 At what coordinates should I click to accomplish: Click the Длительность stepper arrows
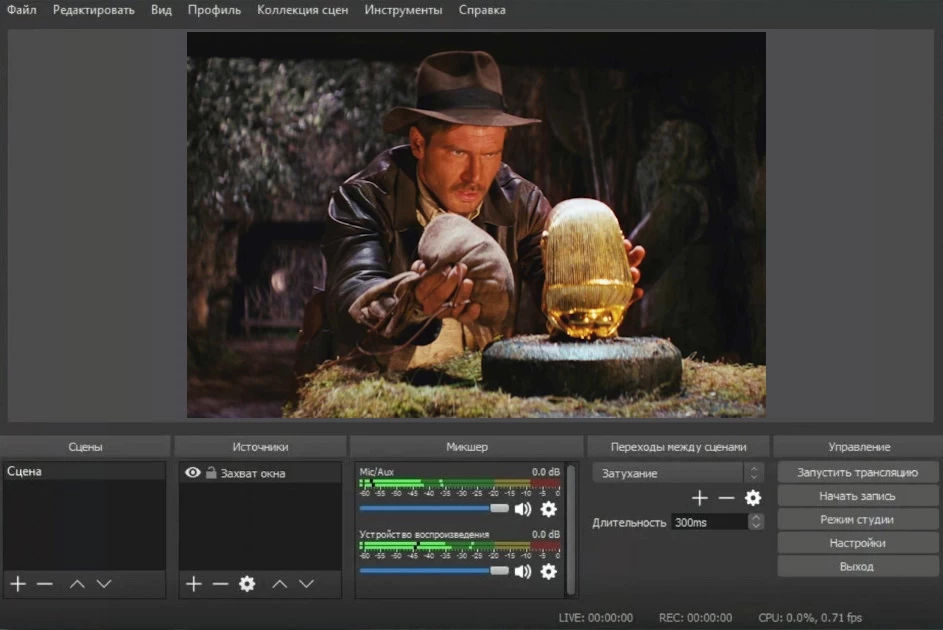(x=756, y=522)
